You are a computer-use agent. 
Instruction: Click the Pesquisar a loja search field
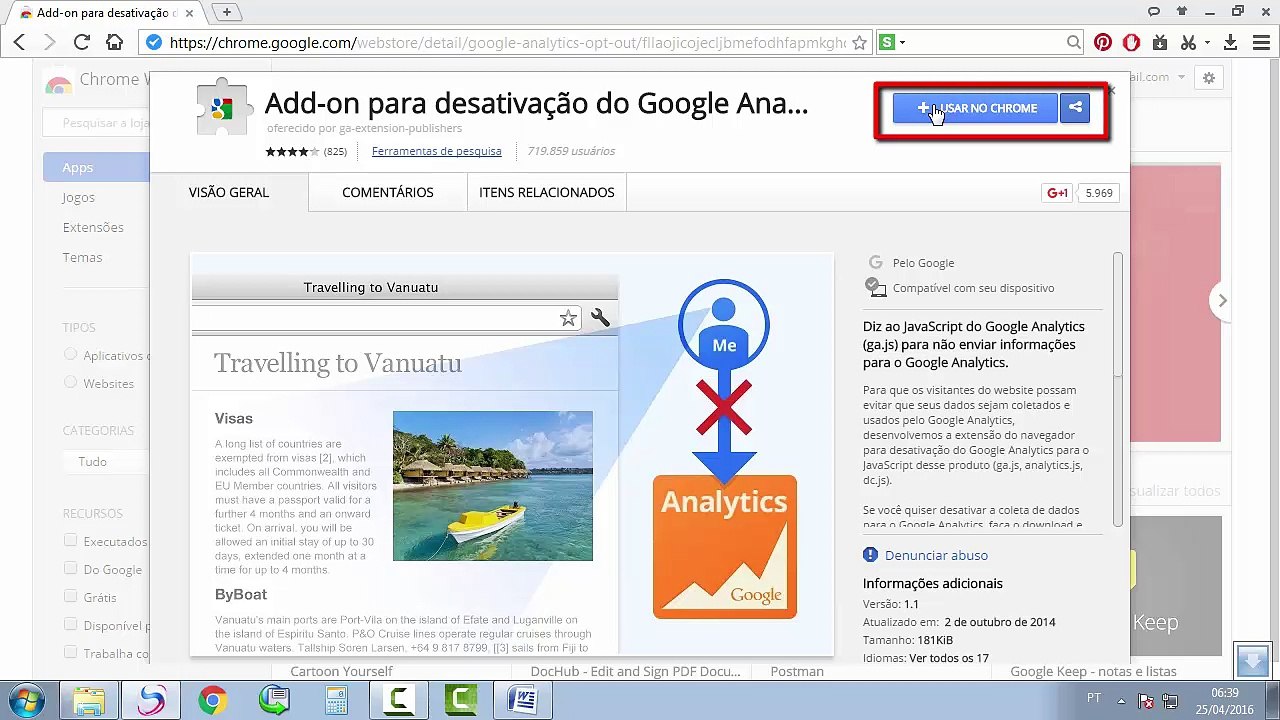[x=95, y=123]
